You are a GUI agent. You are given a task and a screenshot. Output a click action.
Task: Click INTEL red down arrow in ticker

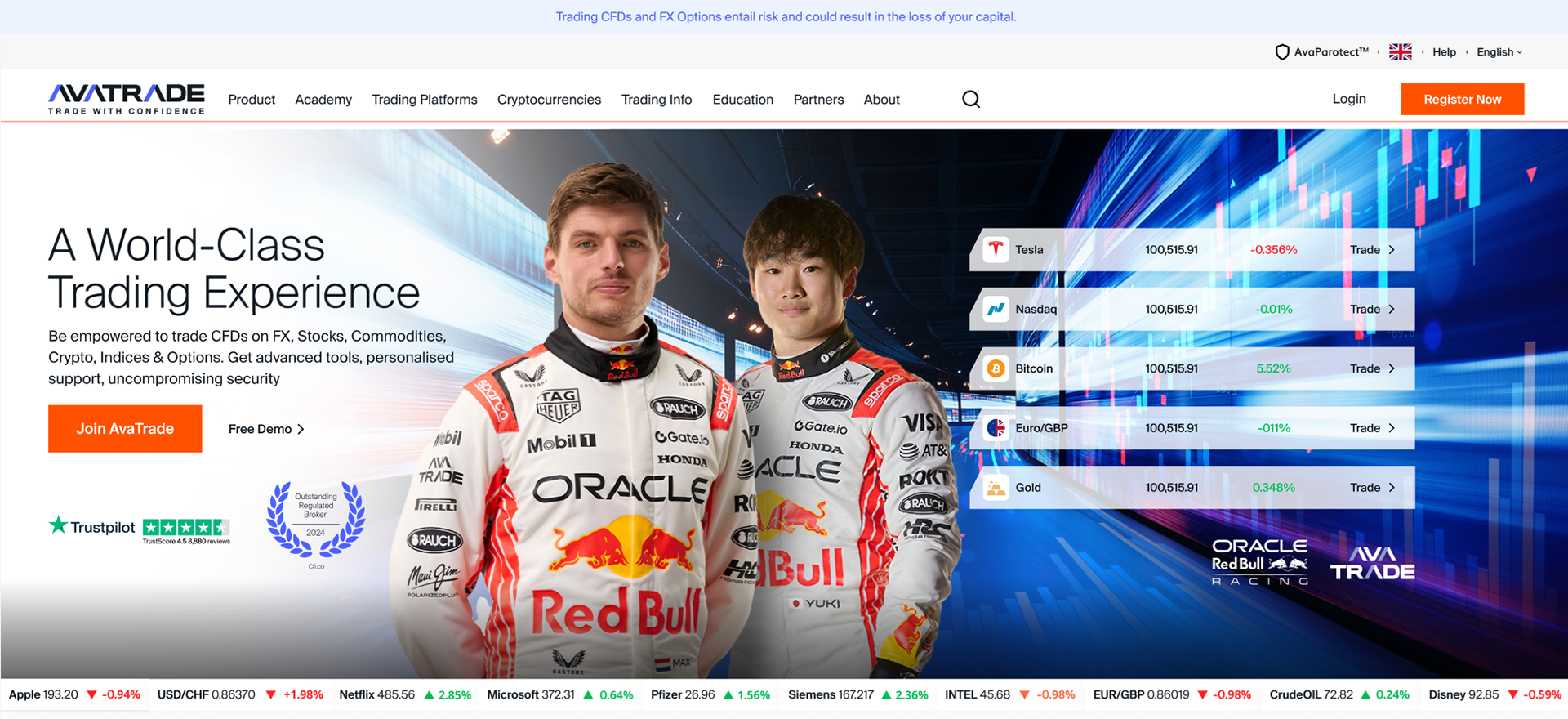click(x=1025, y=694)
